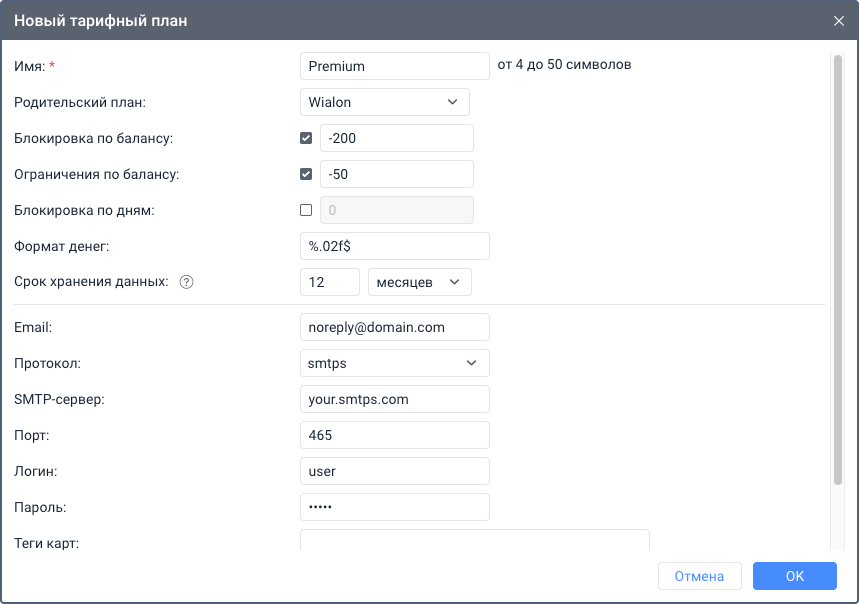Click the Пароль password field

[x=394, y=507]
